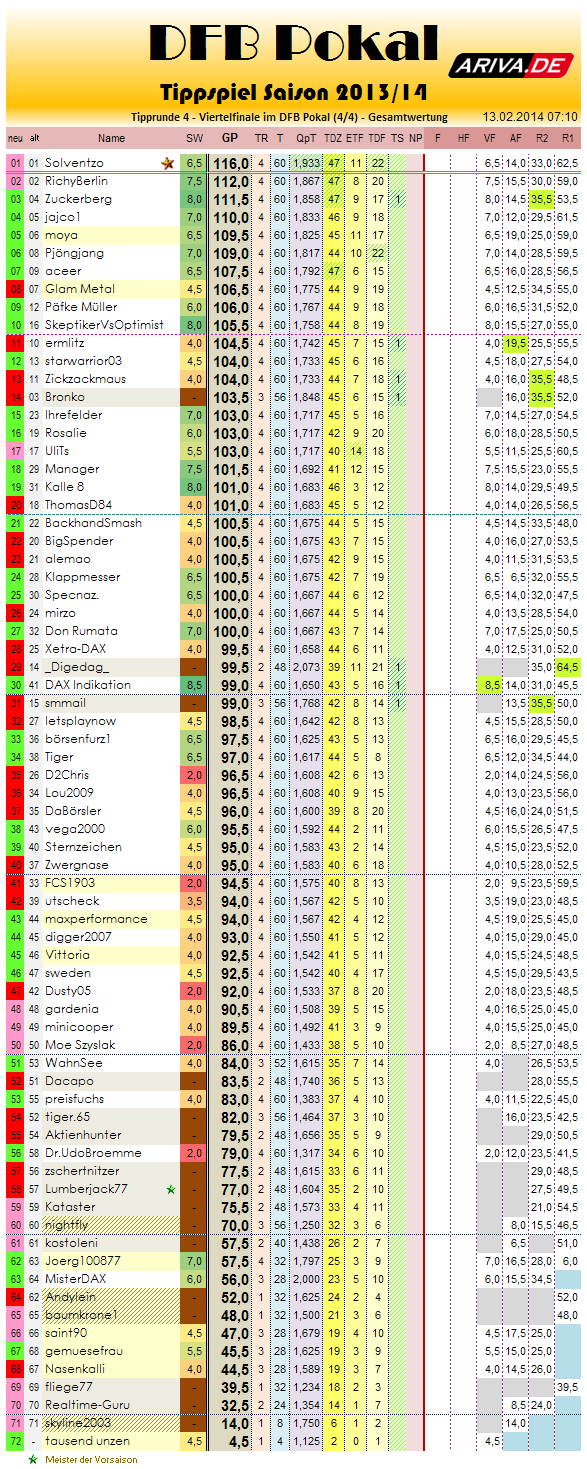Select player name Klappmesser
Screen dimensions: 587x1469
pyautogui.click(x=83, y=577)
